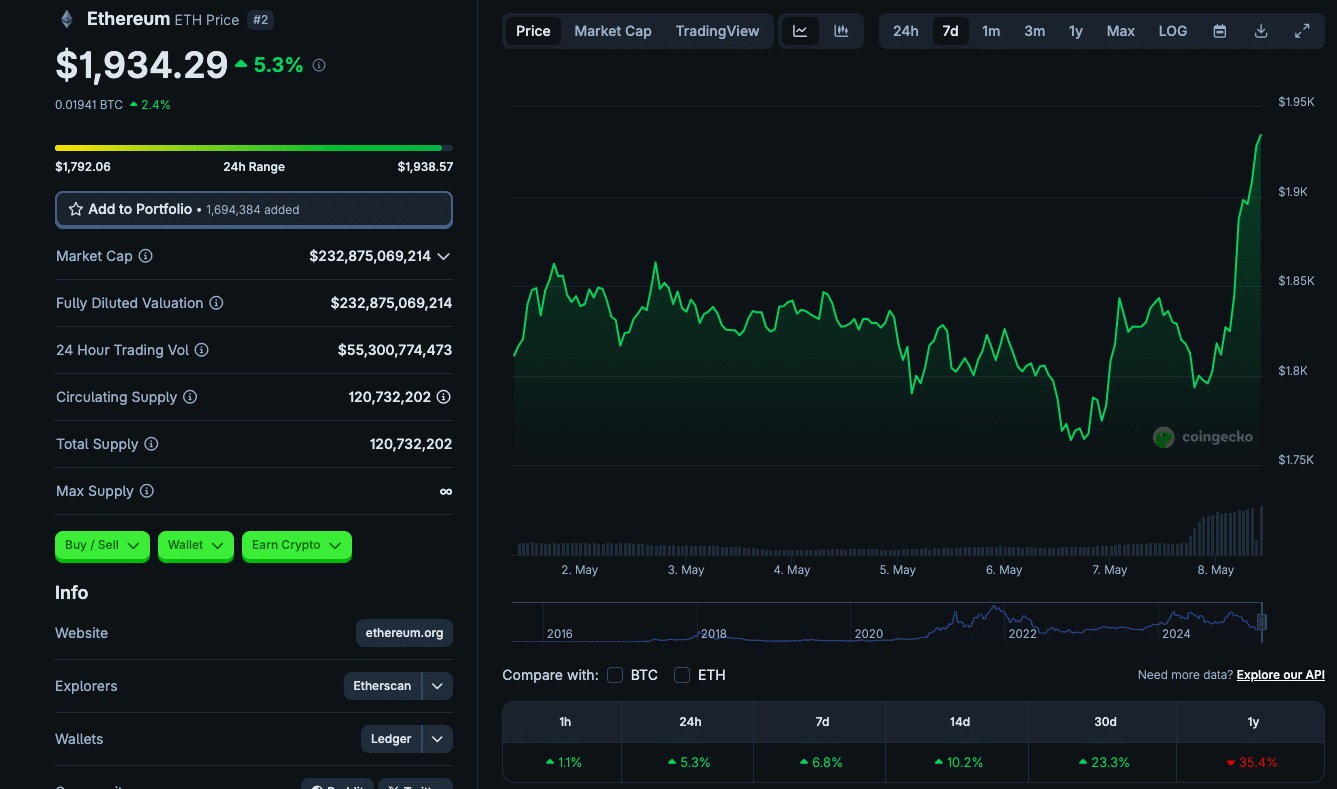Open the Earn Crypto dropdown
Viewport: 1337px width, 789px height.
pos(297,545)
